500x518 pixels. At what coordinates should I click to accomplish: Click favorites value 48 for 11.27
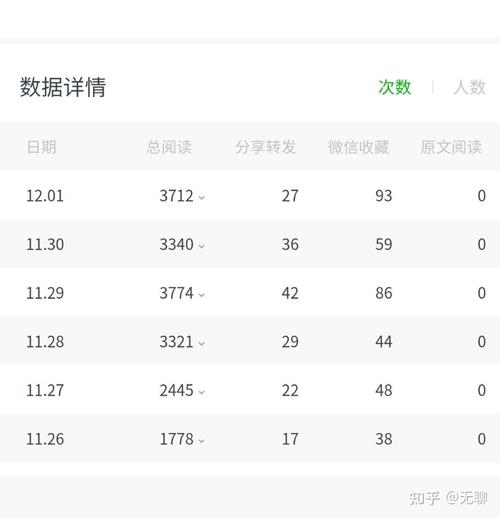pyautogui.click(x=384, y=390)
